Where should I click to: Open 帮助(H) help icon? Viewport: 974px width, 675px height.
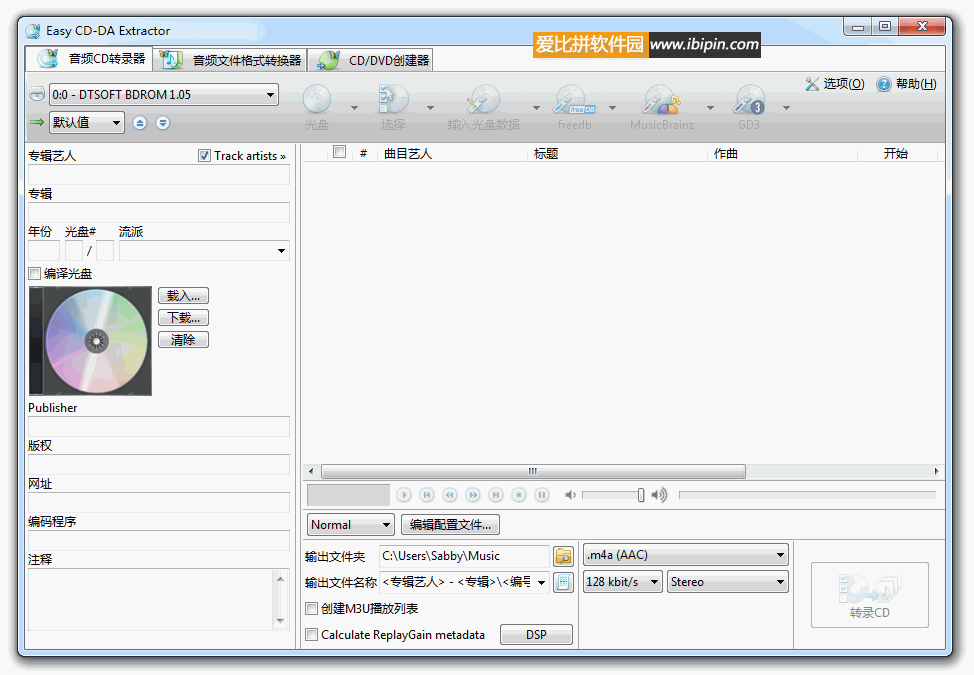(x=906, y=84)
